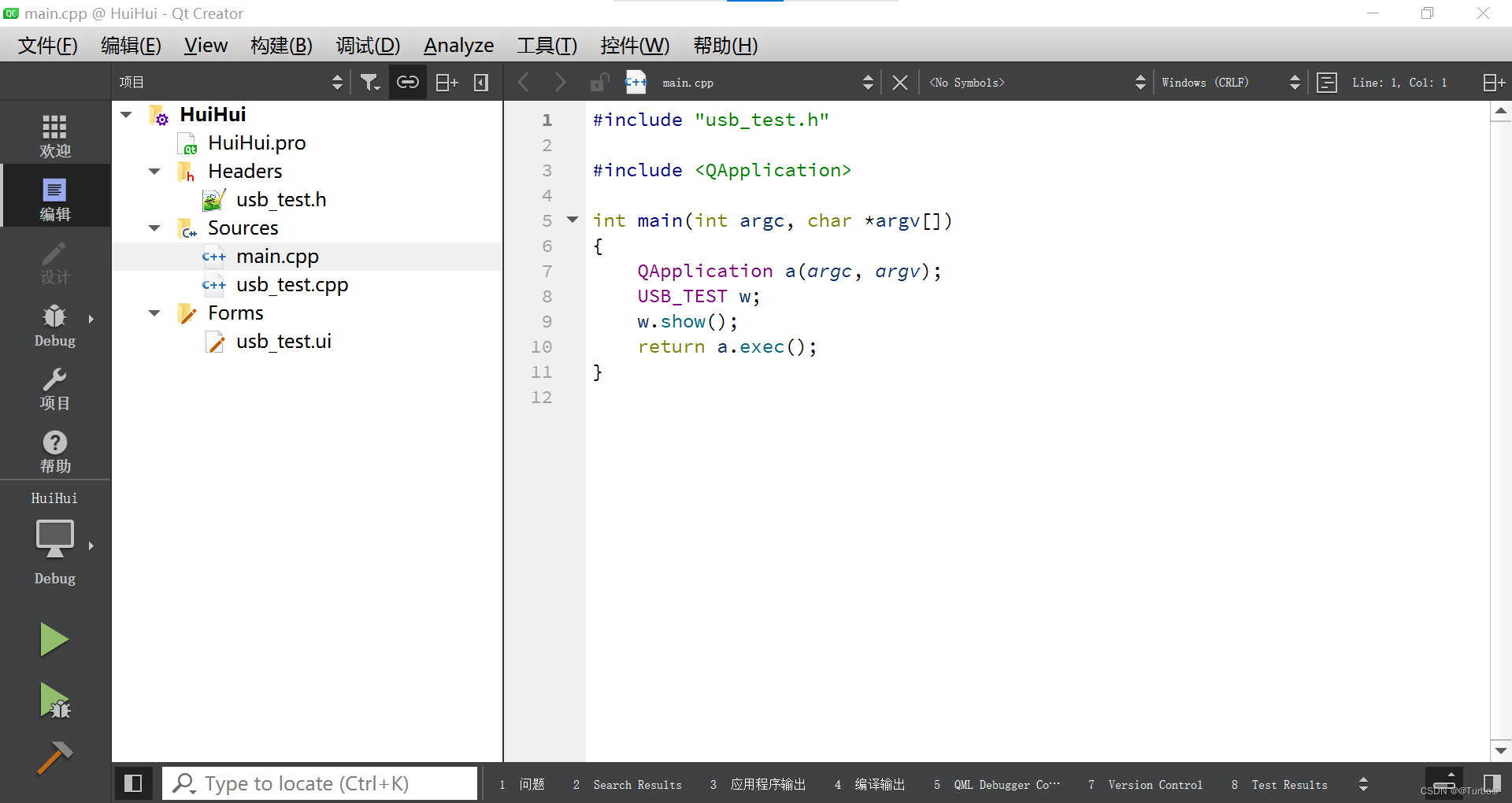This screenshot has width=1512, height=803.
Task: Collapse the Headers folder
Action: coord(154,172)
